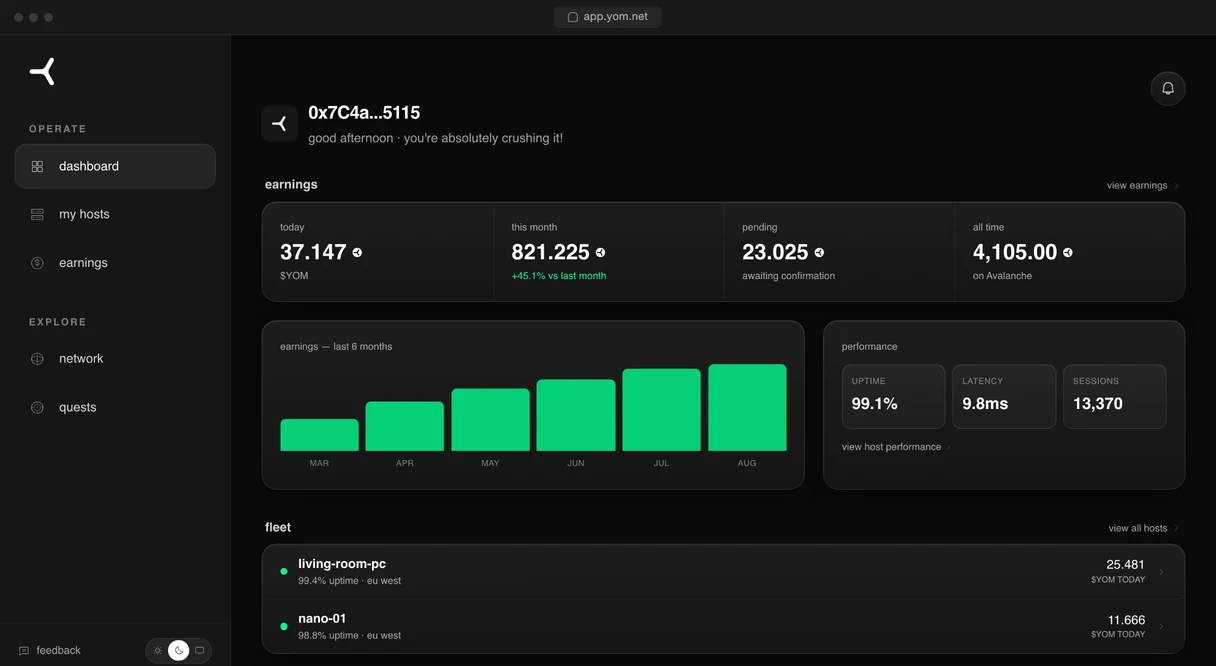This screenshot has width=1216, height=666.
Task: Switch to light theme with the sun toggle
Action: tap(157, 650)
